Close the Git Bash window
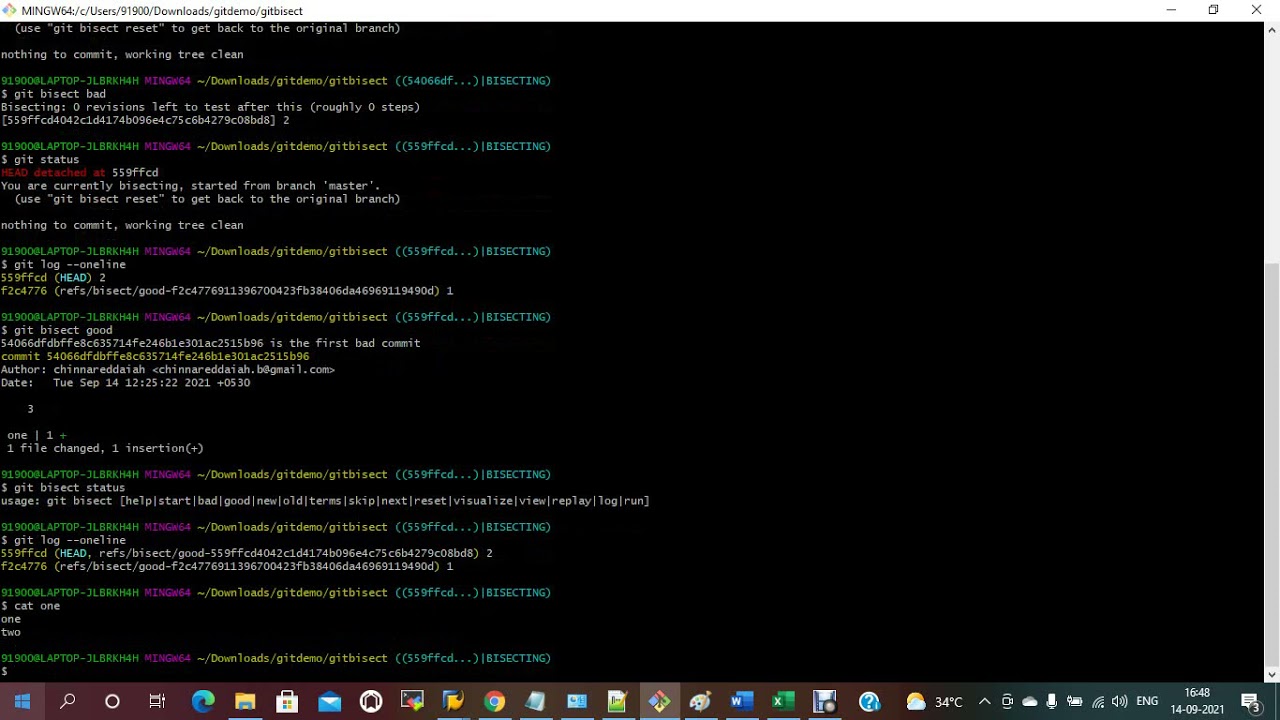 click(x=1256, y=10)
